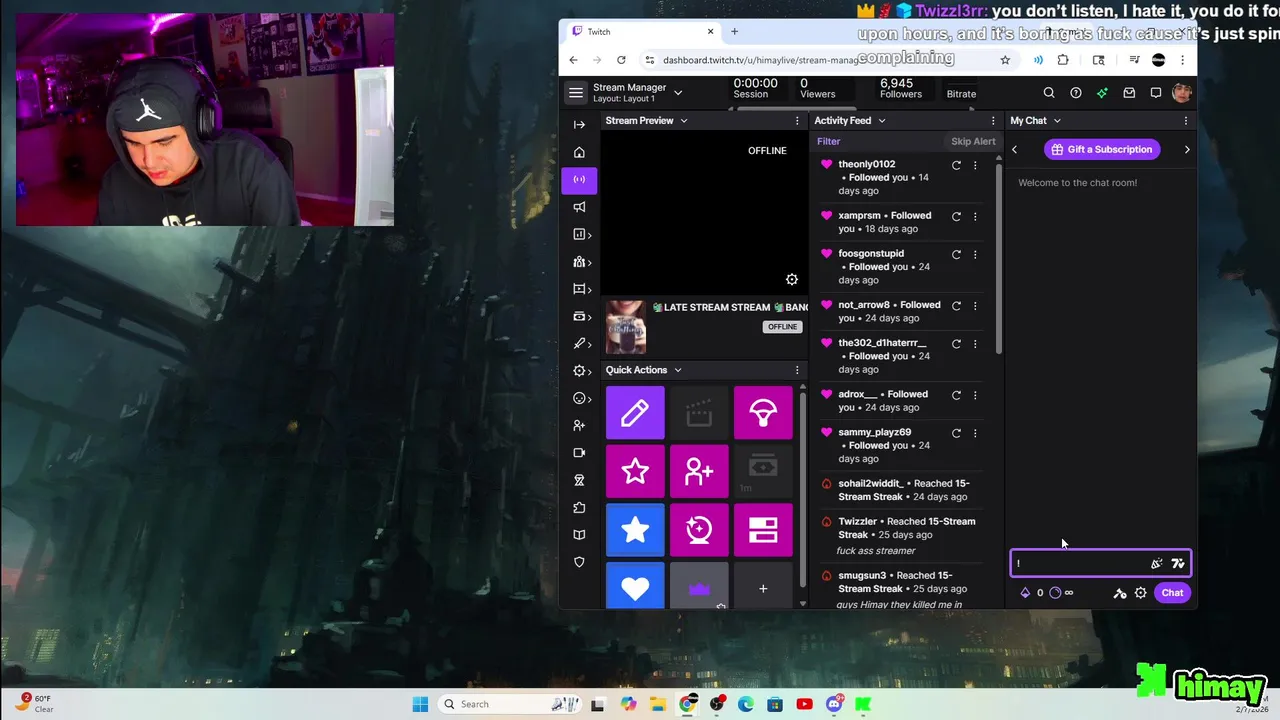Click the Raid Channel parachute quick action

click(763, 413)
